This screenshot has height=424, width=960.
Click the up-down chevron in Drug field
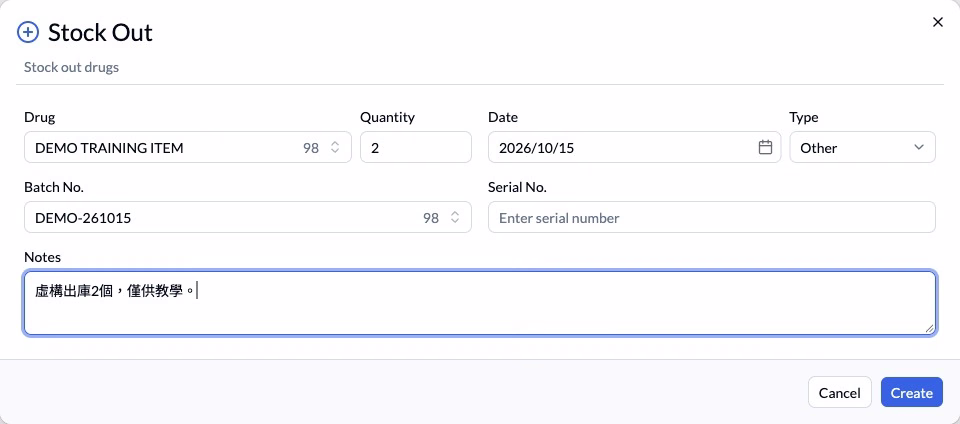pyautogui.click(x=335, y=147)
